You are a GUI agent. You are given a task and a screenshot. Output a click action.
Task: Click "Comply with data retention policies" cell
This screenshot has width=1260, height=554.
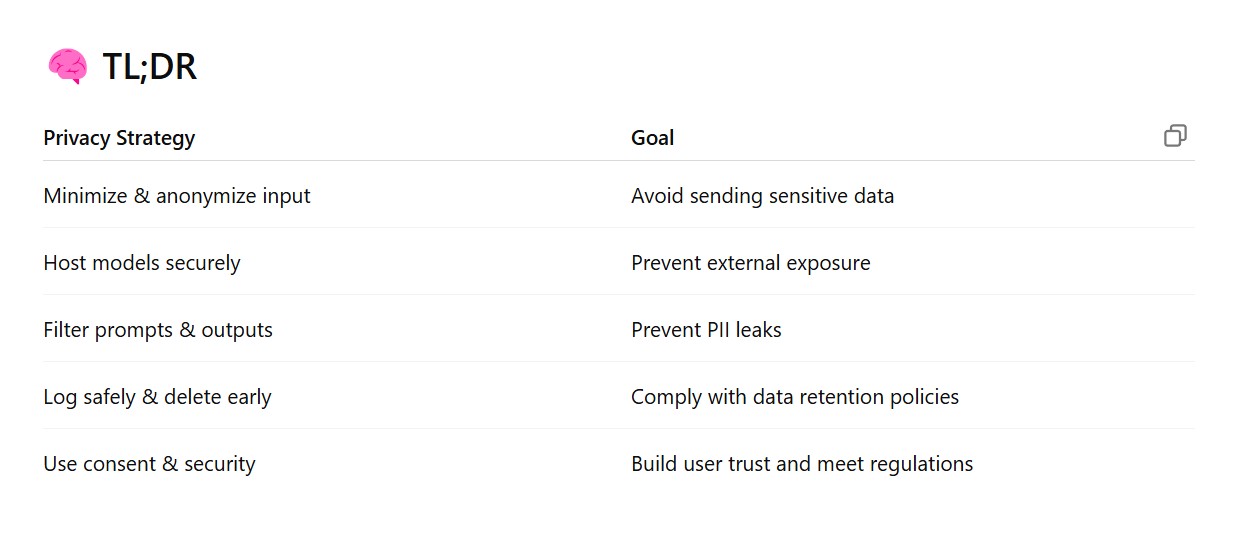point(794,397)
